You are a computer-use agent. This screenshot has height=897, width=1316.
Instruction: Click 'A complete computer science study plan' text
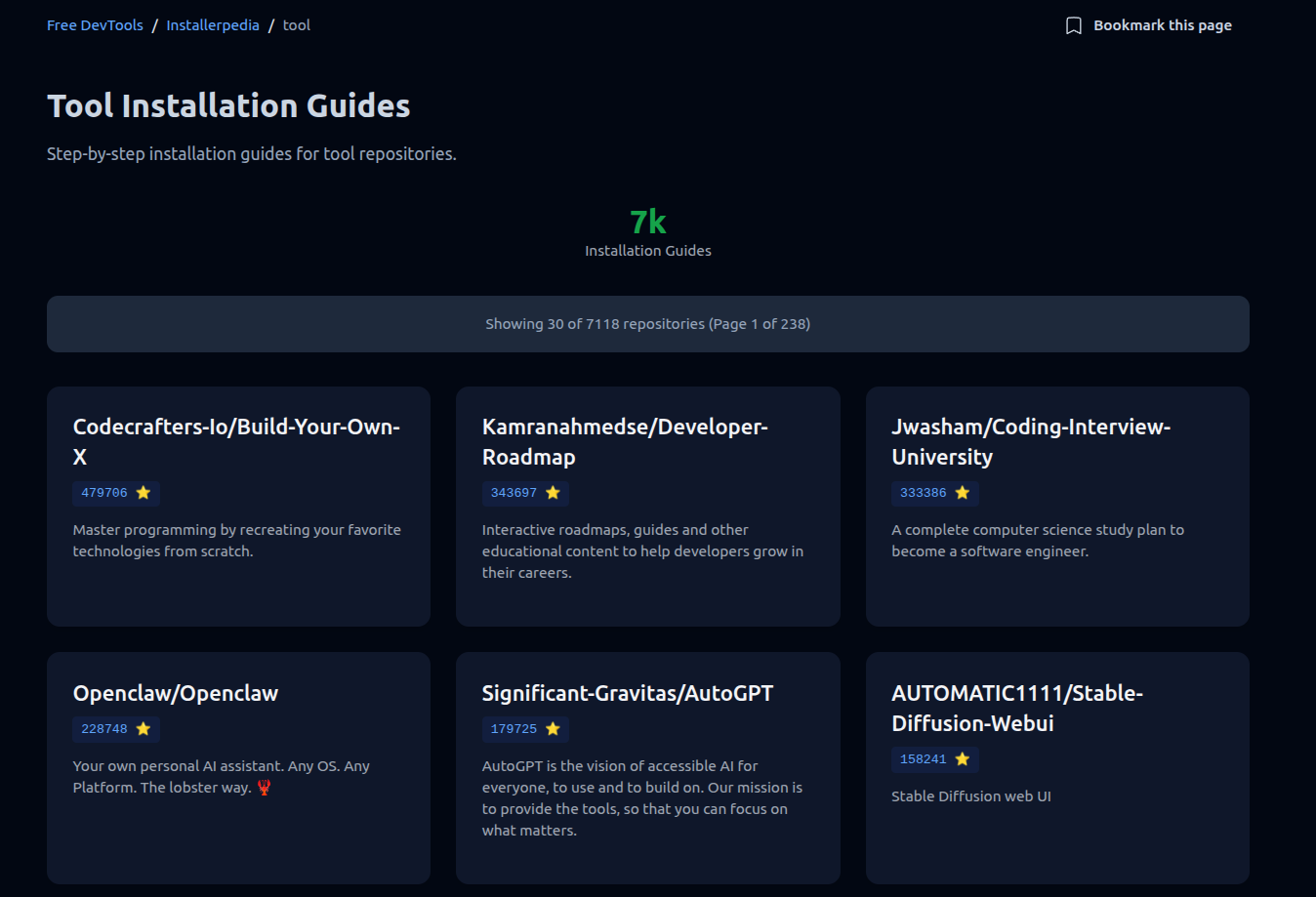click(1038, 541)
